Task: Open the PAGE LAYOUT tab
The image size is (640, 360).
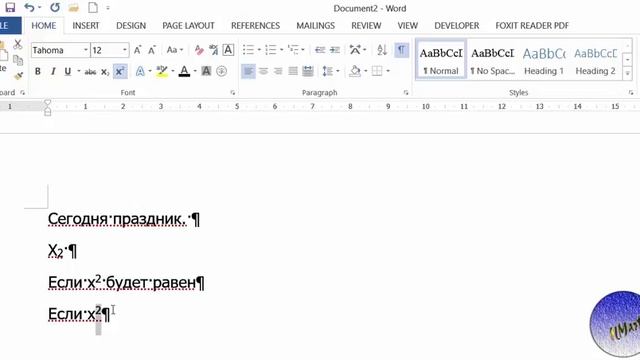Action: 188,26
